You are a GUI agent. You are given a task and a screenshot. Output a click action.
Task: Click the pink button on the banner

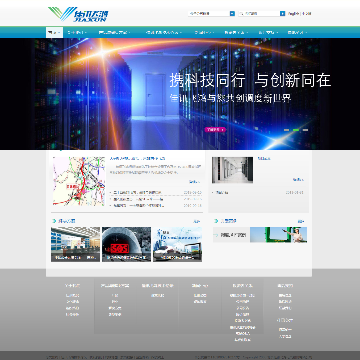click(215, 129)
